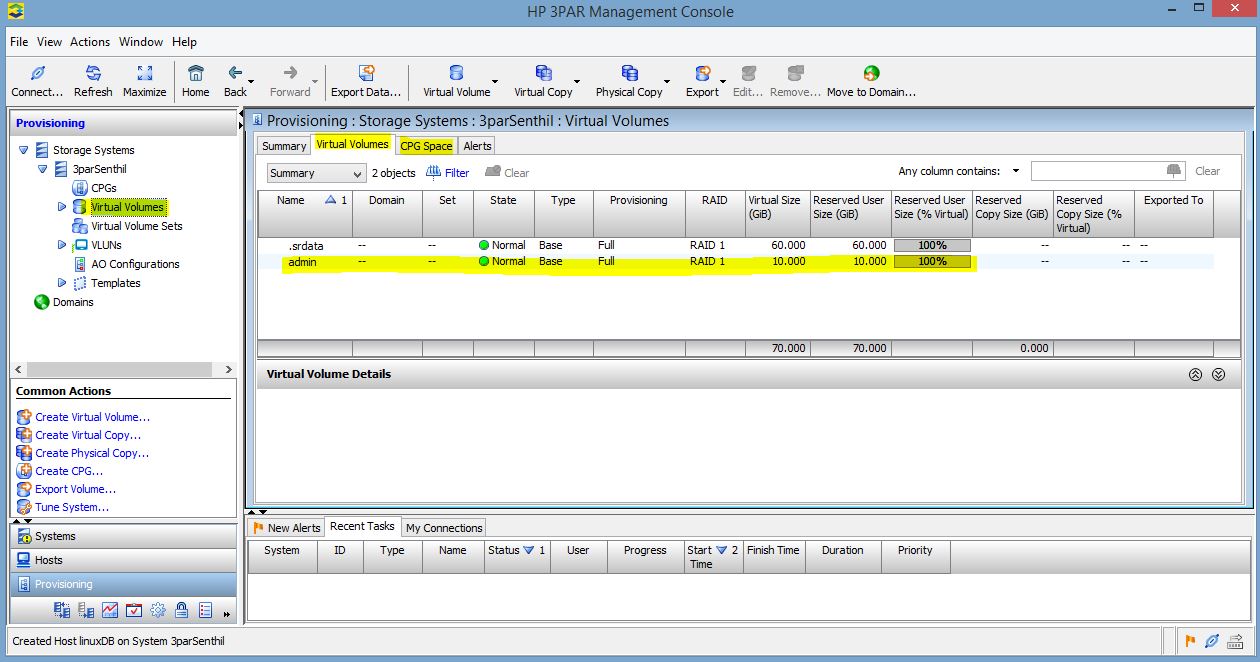The width and height of the screenshot is (1260, 662).
Task: Open the Actions menu
Action: (90, 42)
